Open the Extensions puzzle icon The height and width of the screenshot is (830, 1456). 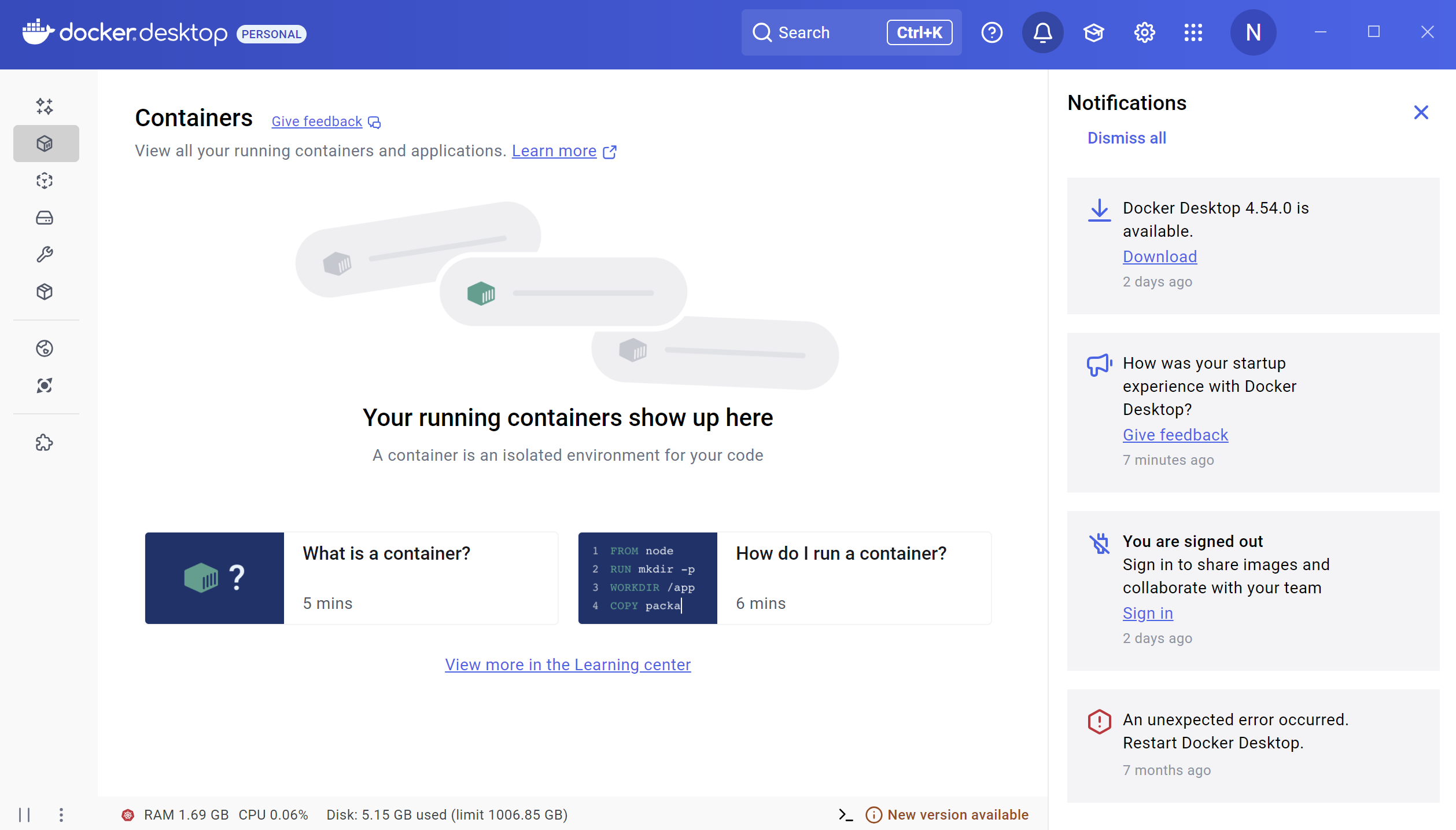[x=45, y=443]
